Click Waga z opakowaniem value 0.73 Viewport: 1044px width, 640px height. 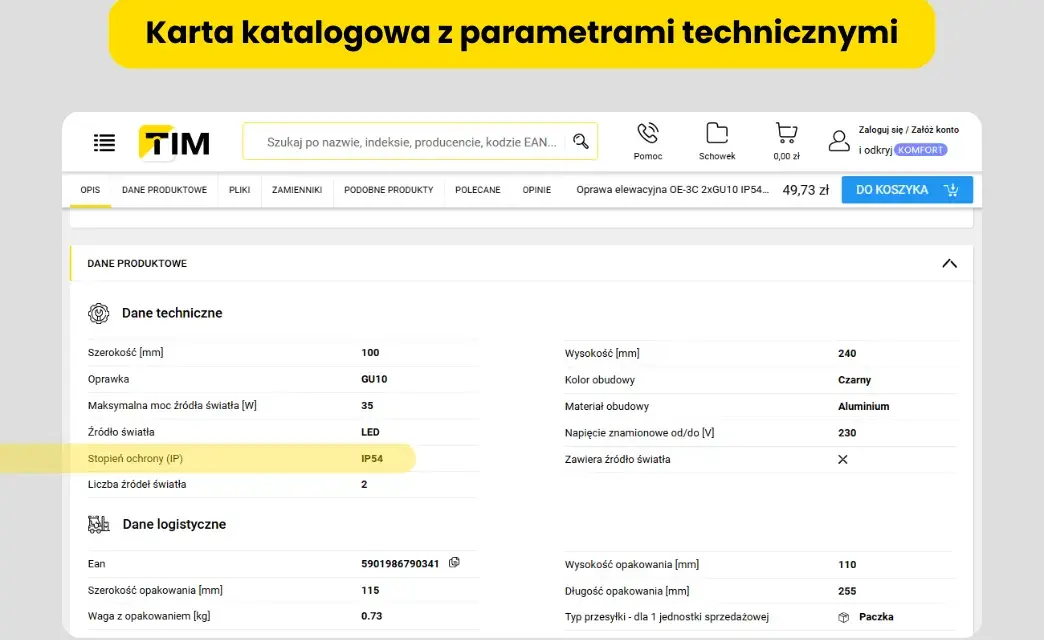(372, 616)
